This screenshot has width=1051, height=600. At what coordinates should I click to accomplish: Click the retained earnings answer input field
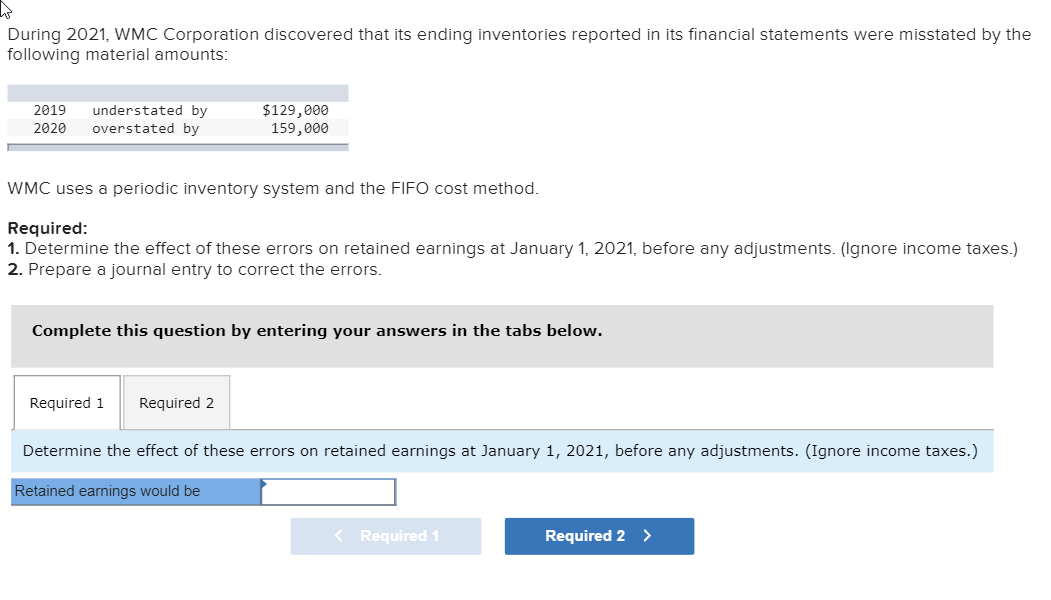pos(330,492)
